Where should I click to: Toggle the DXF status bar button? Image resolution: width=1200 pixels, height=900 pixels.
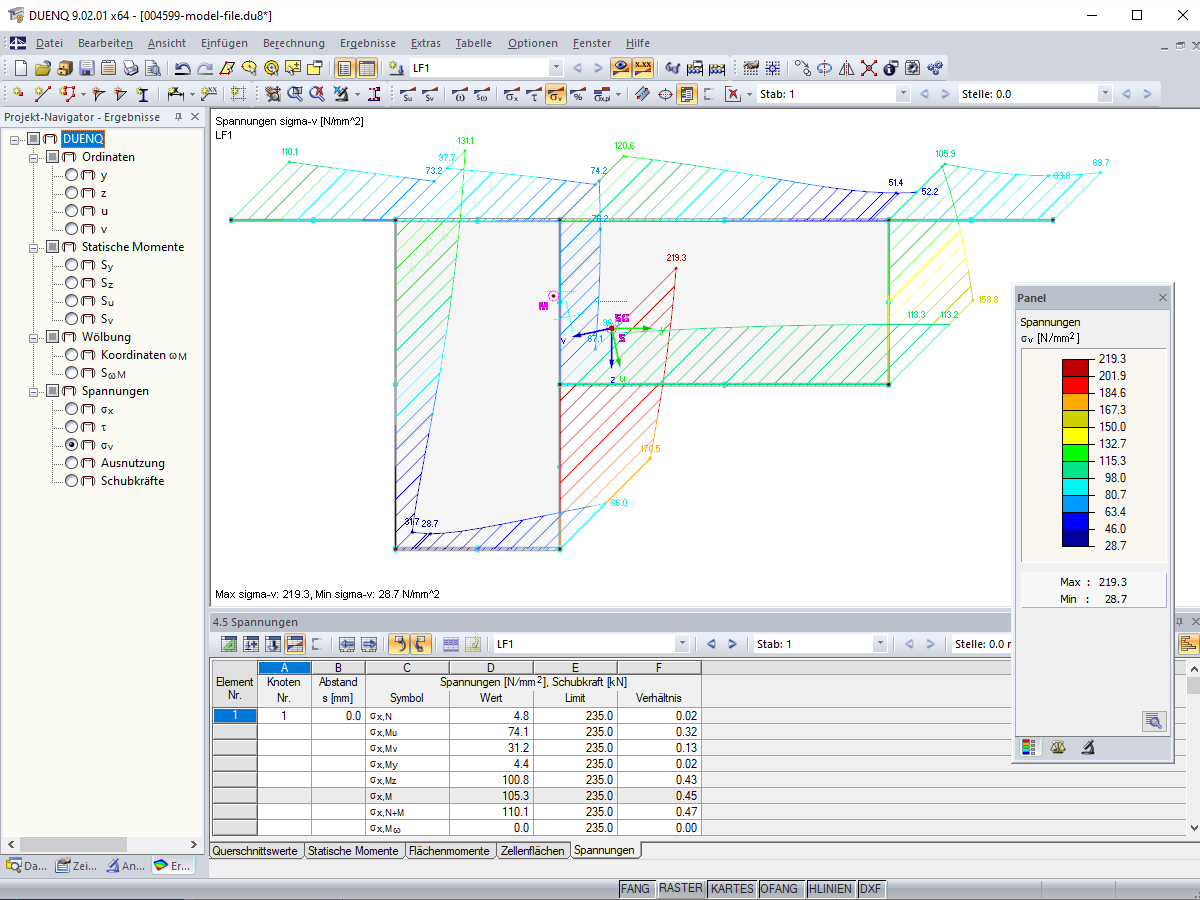coord(871,888)
